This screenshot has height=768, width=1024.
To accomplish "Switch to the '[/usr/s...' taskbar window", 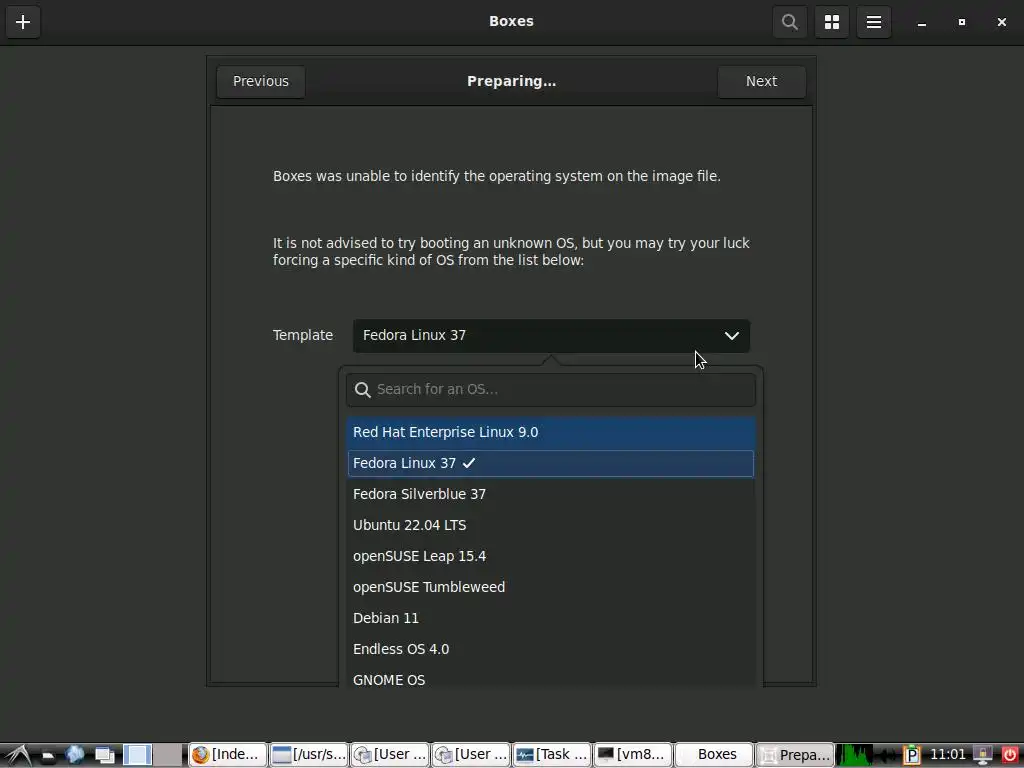I will click(308, 756).
